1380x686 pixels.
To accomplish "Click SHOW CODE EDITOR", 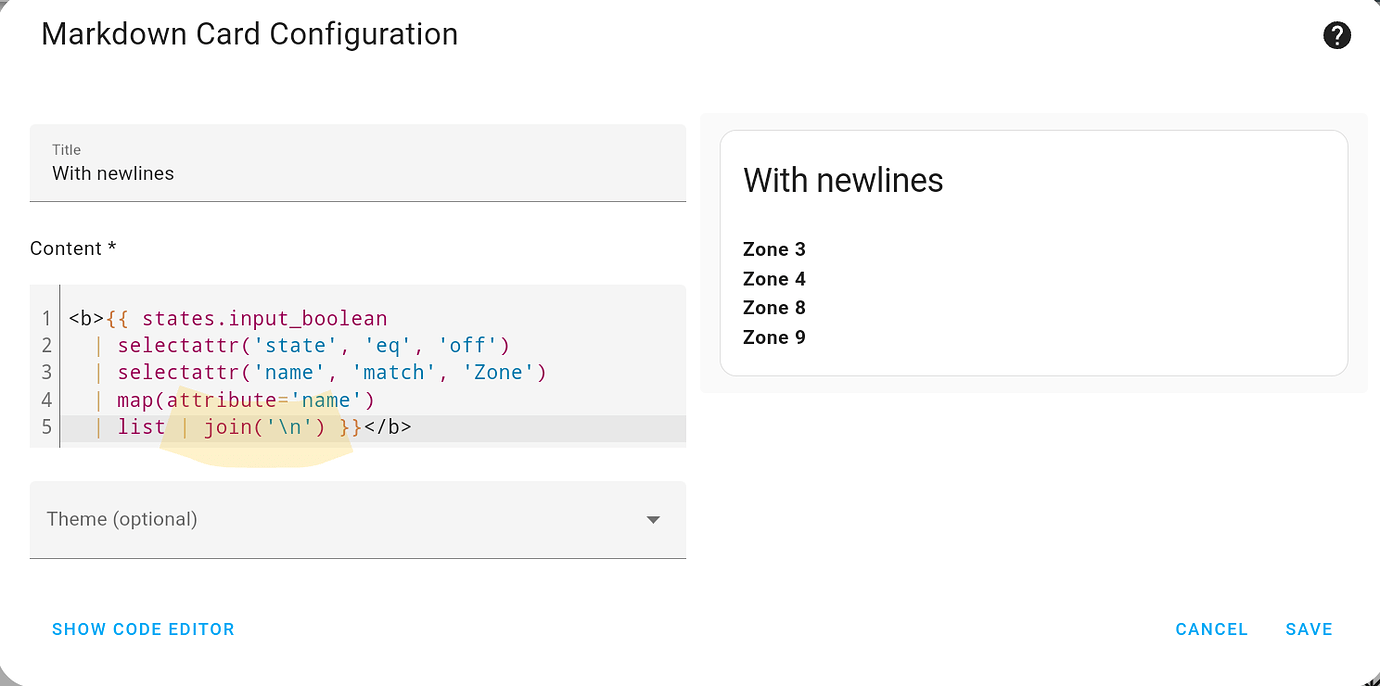I will (143, 629).
